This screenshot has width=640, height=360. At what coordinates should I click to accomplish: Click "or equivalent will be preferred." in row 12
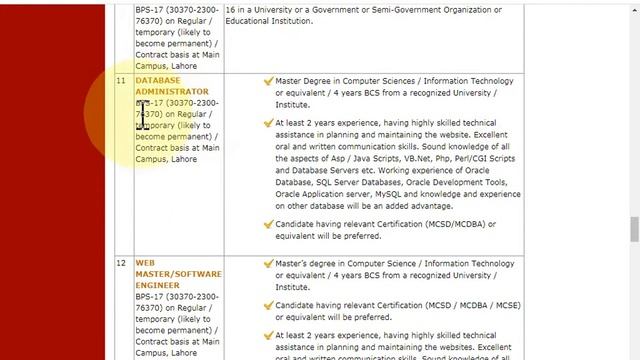(333, 317)
